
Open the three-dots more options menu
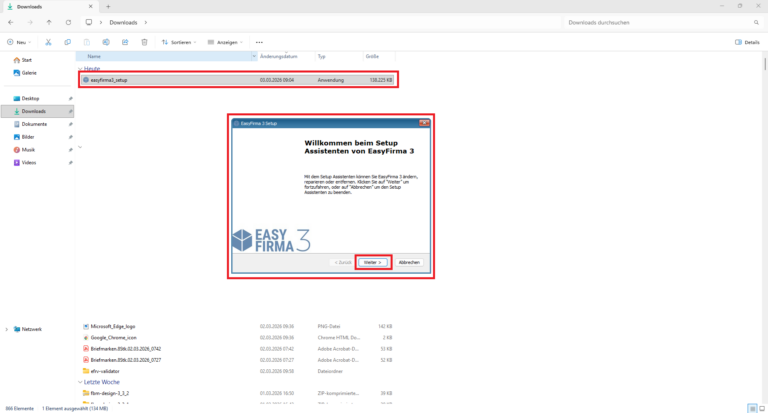point(259,42)
